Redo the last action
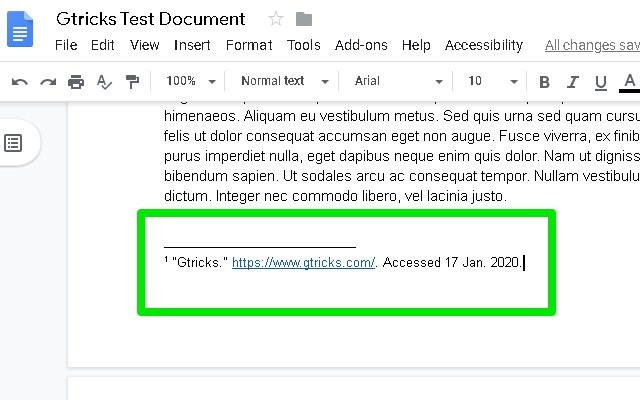The height and width of the screenshot is (400, 640). [47, 81]
